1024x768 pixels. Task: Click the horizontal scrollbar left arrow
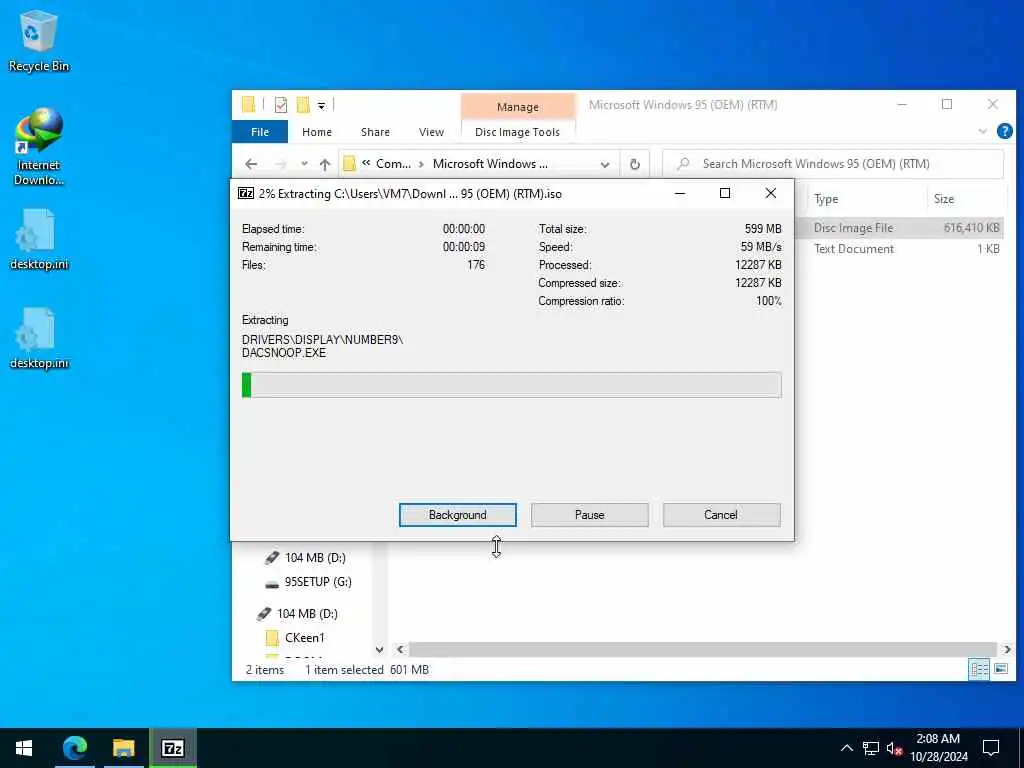pos(400,649)
